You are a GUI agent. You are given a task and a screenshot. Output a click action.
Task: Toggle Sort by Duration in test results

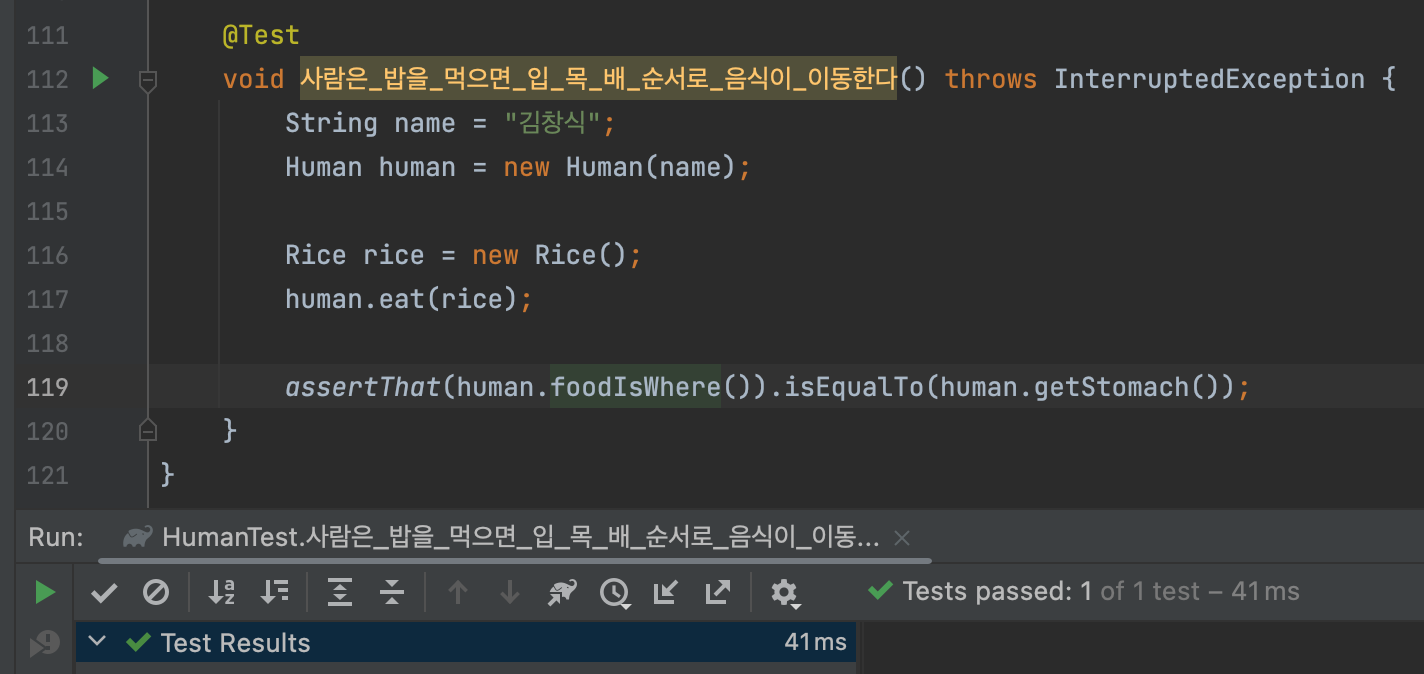click(274, 592)
